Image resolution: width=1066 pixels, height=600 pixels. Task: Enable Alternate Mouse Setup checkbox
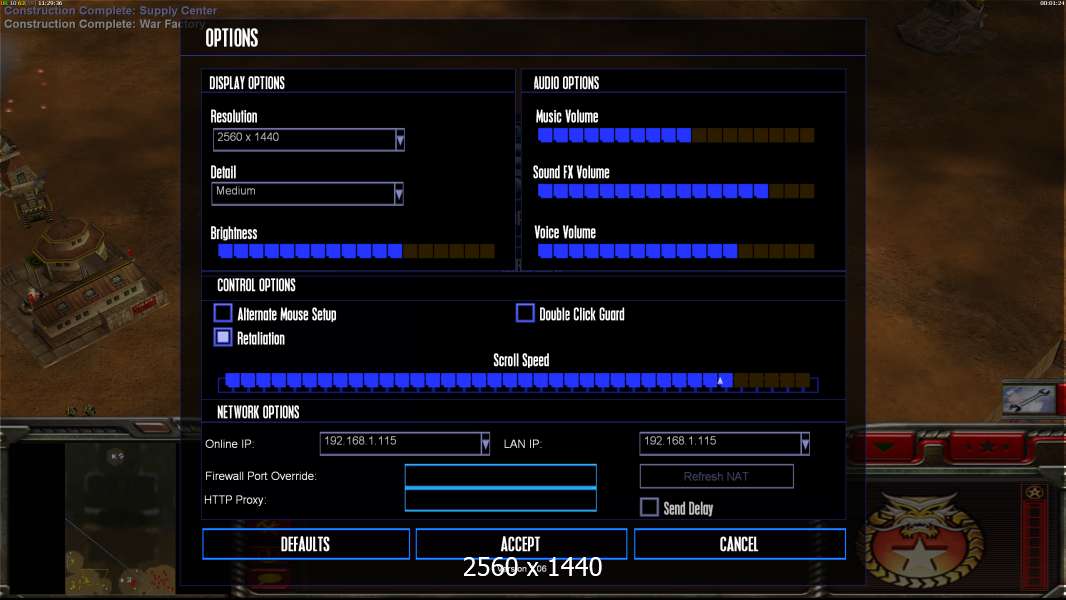click(x=223, y=313)
